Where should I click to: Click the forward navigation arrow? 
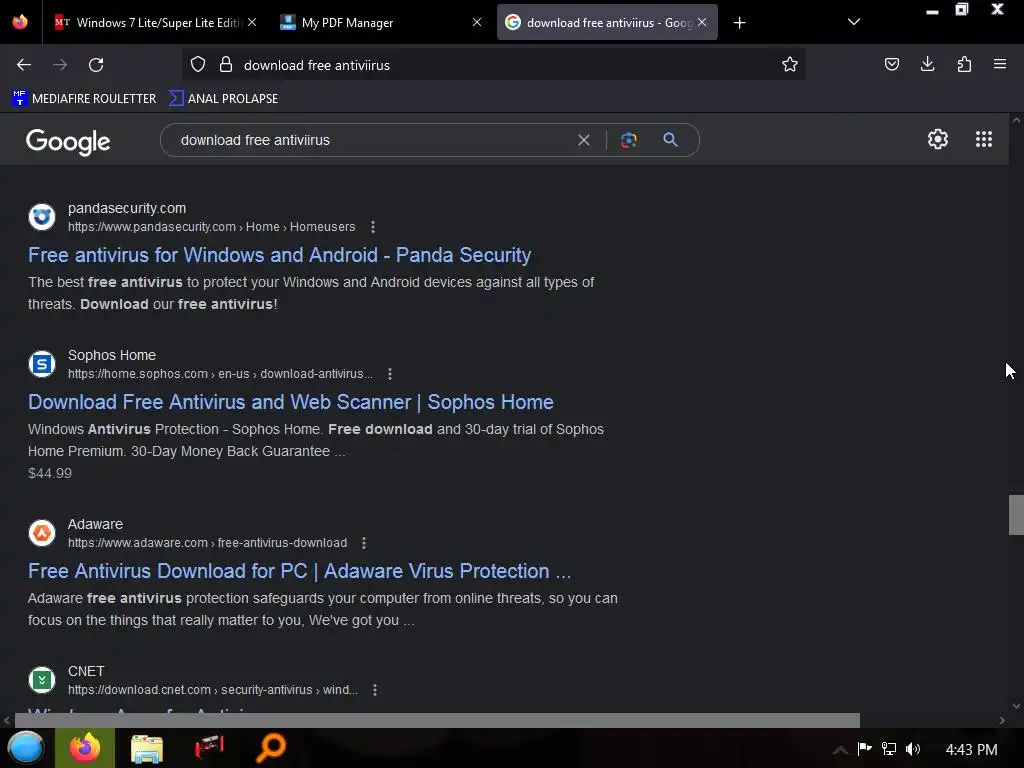coord(60,65)
